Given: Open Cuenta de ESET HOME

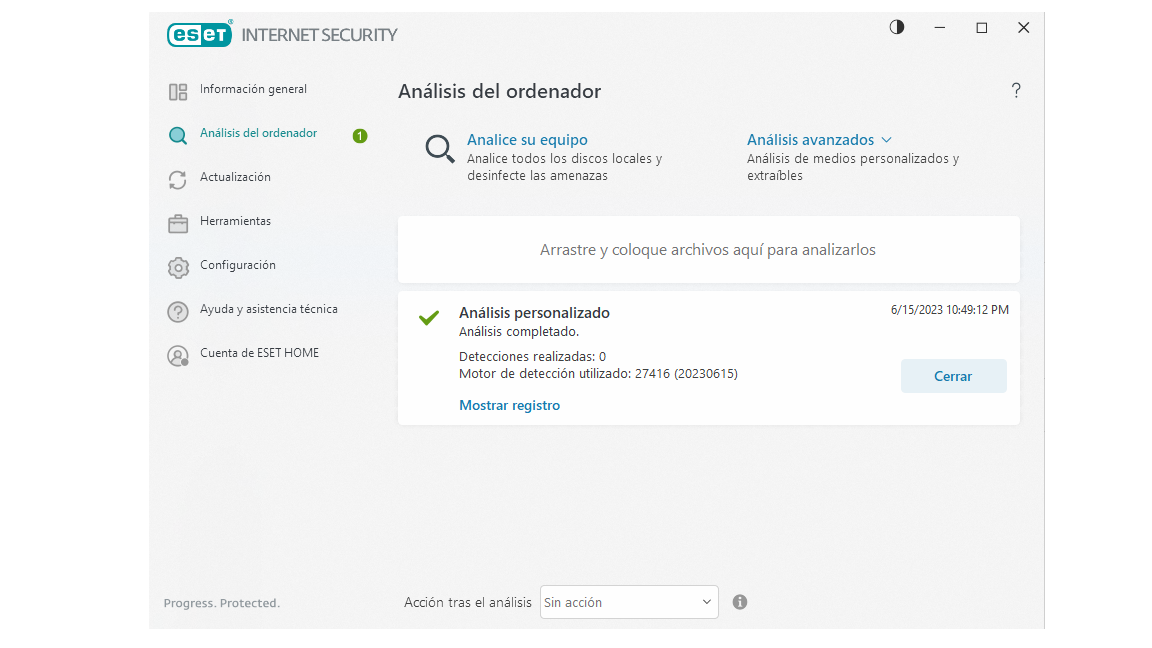Looking at the screenshot, I should click(259, 353).
